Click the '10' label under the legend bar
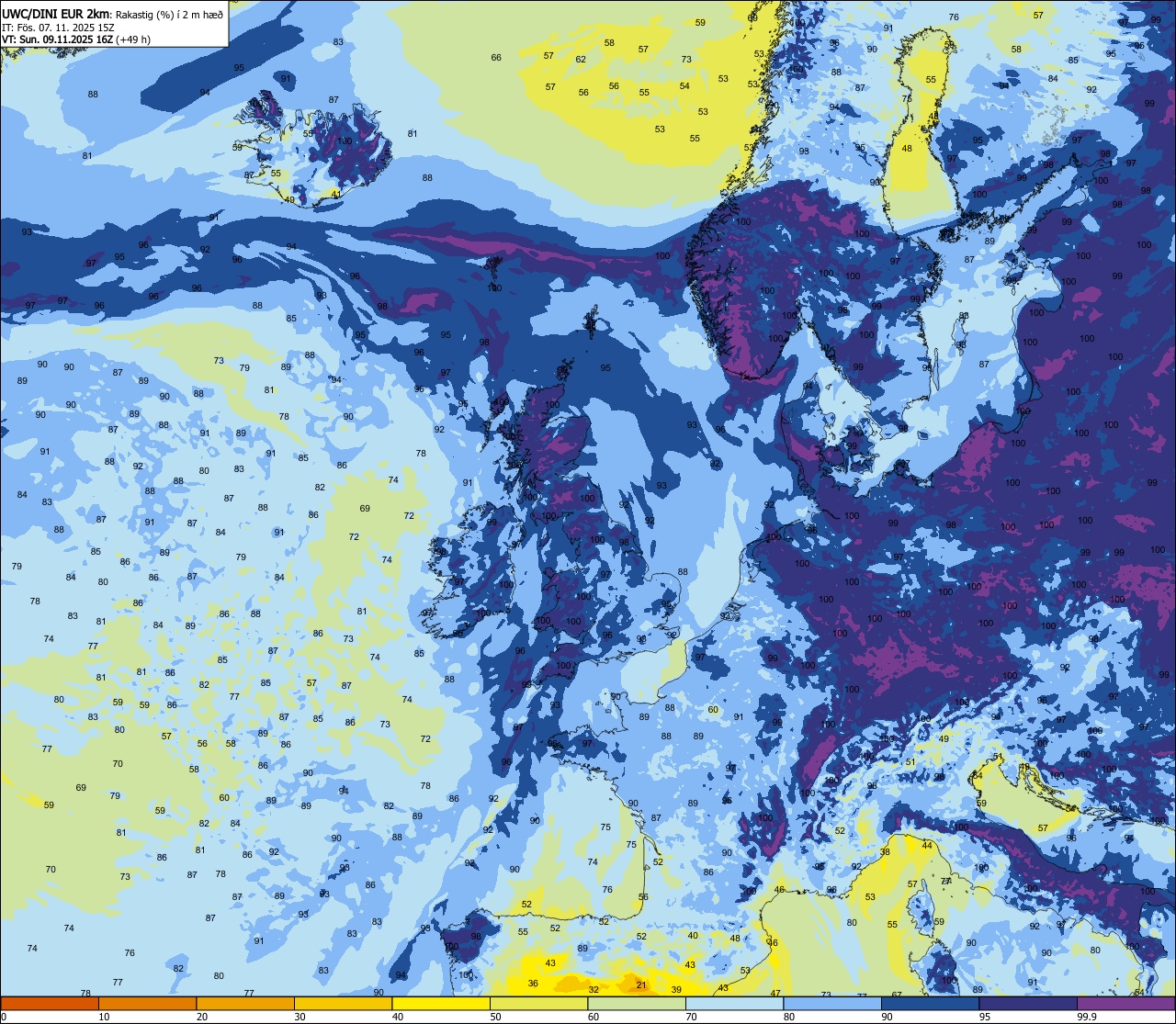Viewport: 1176px width, 1024px height. tap(104, 1017)
